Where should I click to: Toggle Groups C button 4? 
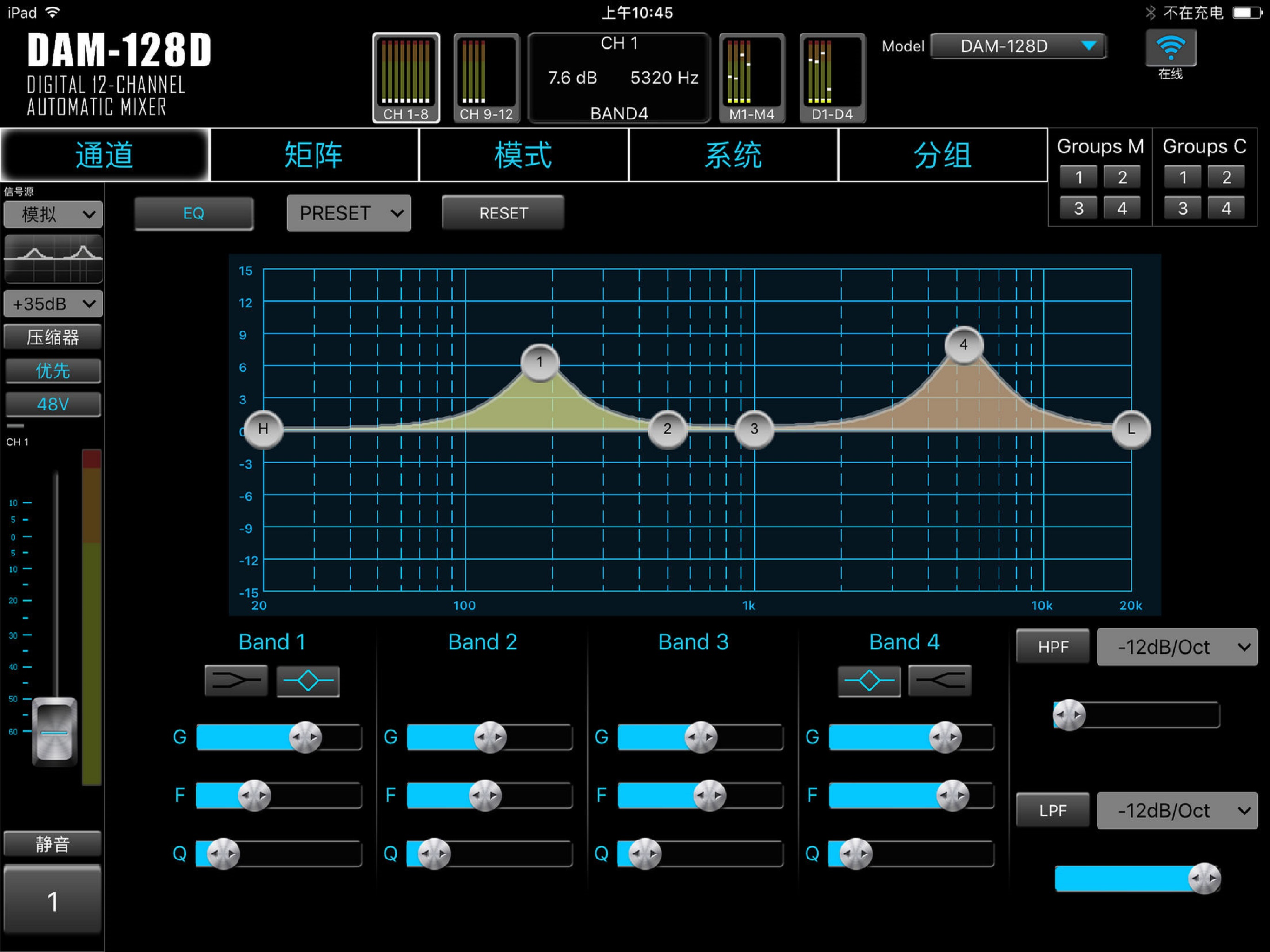coord(1226,208)
